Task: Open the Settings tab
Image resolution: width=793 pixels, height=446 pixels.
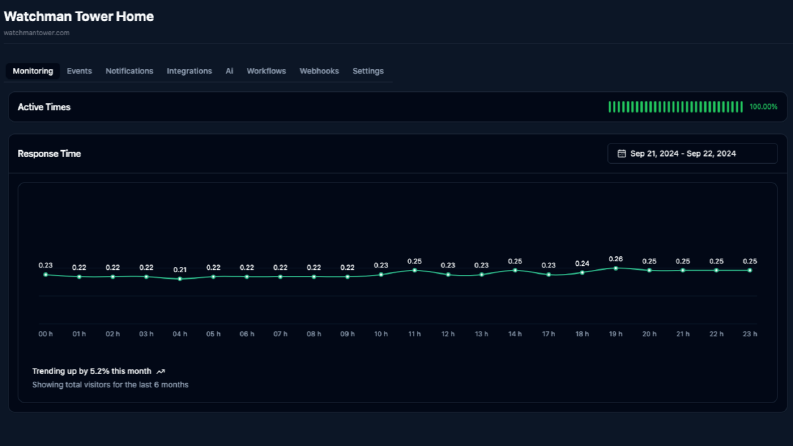Action: [x=368, y=71]
